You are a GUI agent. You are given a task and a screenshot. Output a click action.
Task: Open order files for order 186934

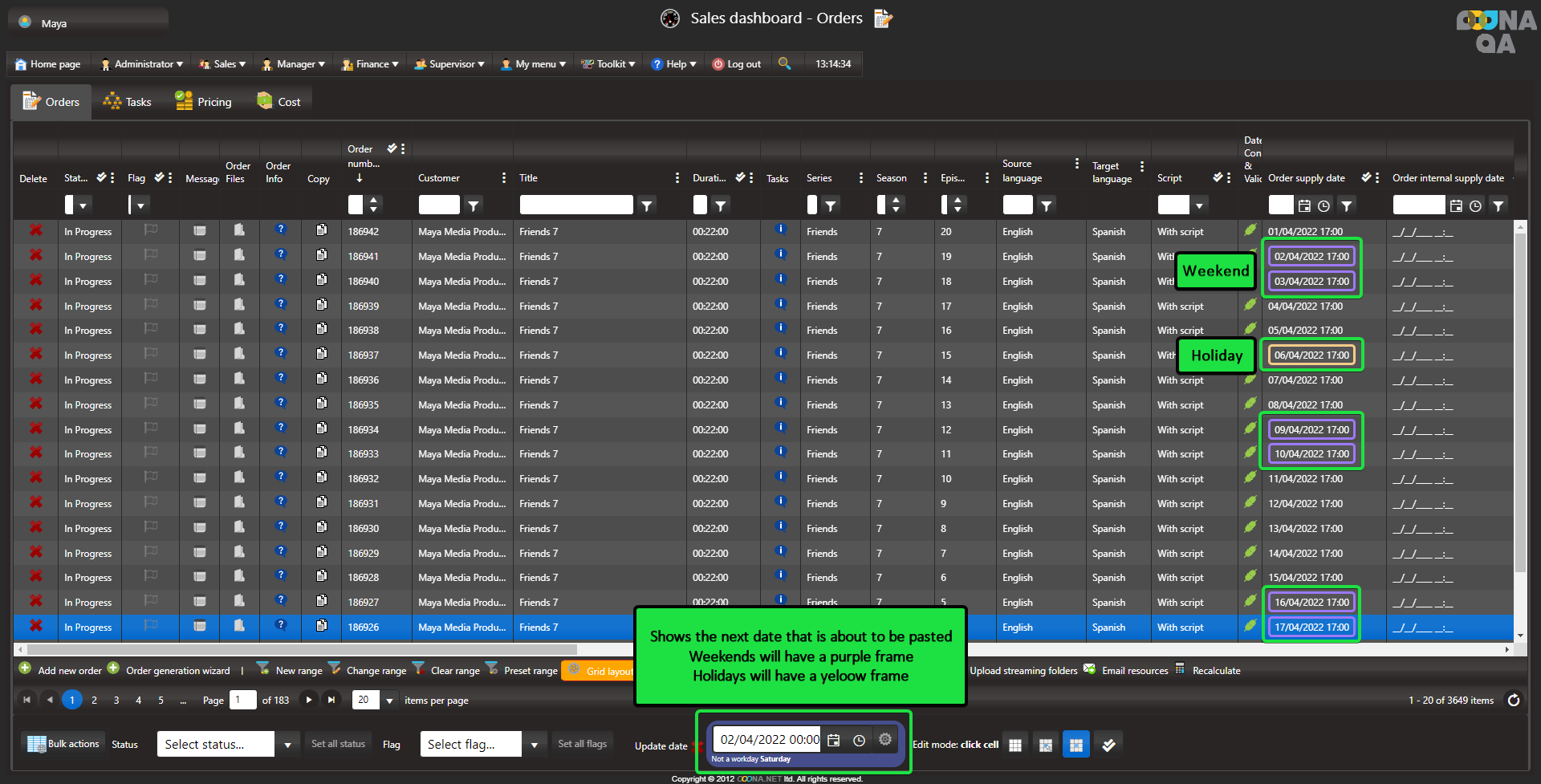click(239, 429)
